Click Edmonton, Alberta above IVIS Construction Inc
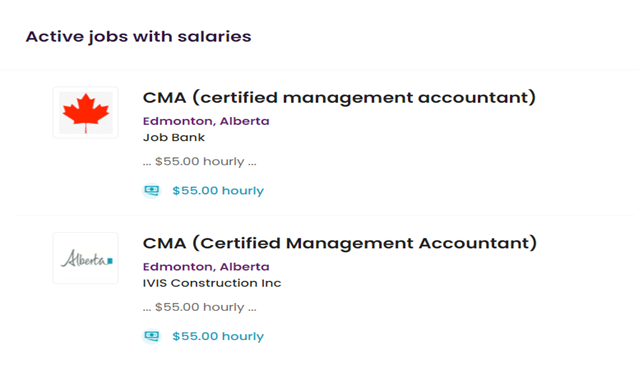 point(206,267)
